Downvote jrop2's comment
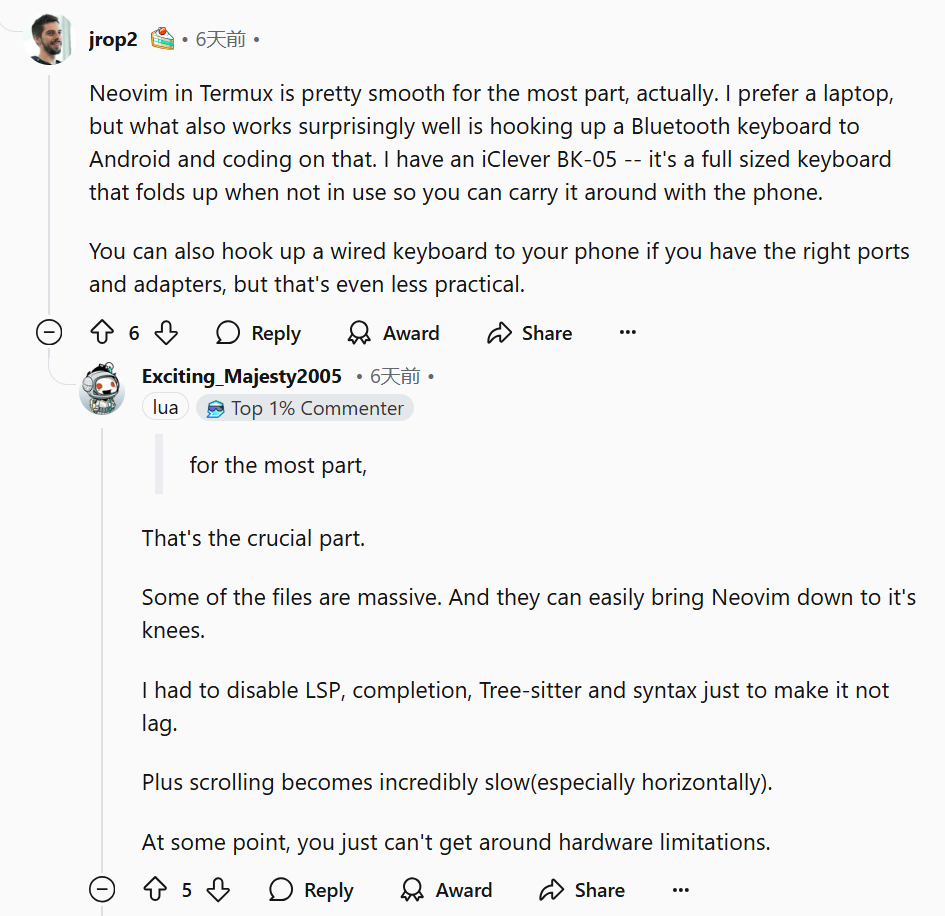This screenshot has width=945, height=916. tap(167, 333)
